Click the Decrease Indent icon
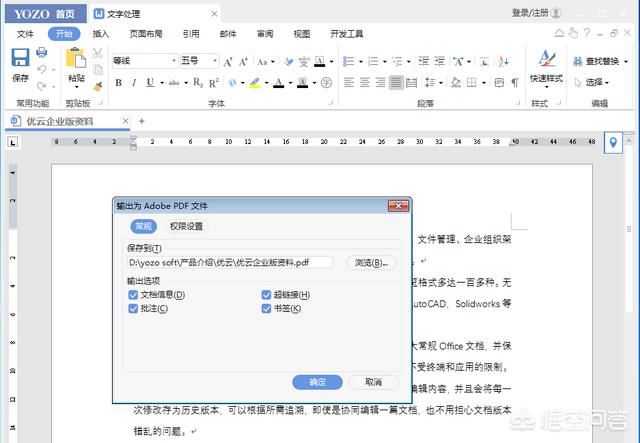 424,62
